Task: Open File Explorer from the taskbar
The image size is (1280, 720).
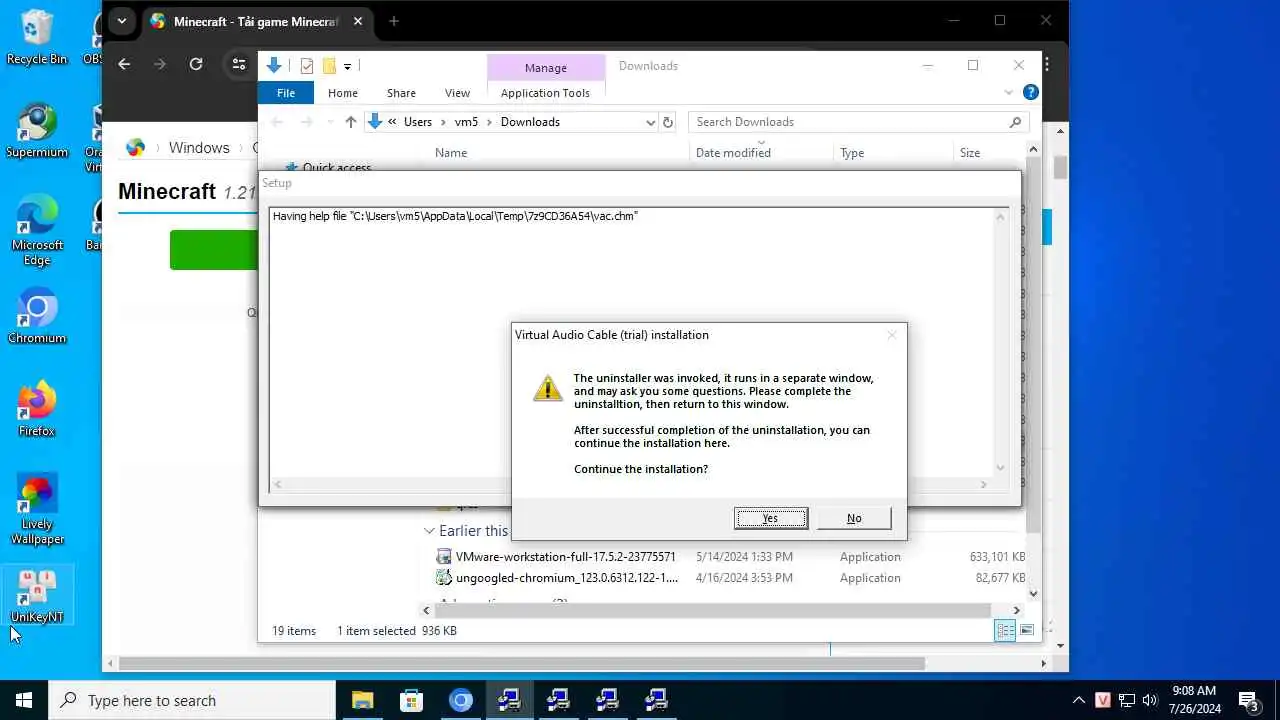Action: [x=362, y=700]
